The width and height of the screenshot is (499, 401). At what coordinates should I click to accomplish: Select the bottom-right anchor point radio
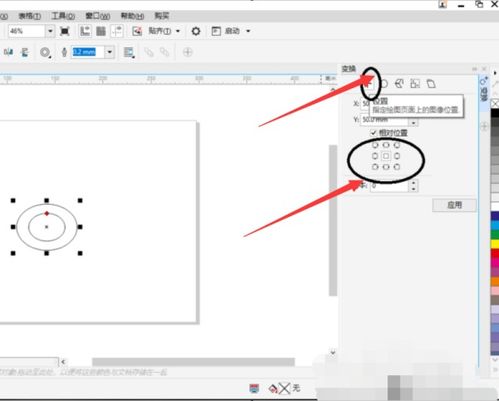(397, 167)
